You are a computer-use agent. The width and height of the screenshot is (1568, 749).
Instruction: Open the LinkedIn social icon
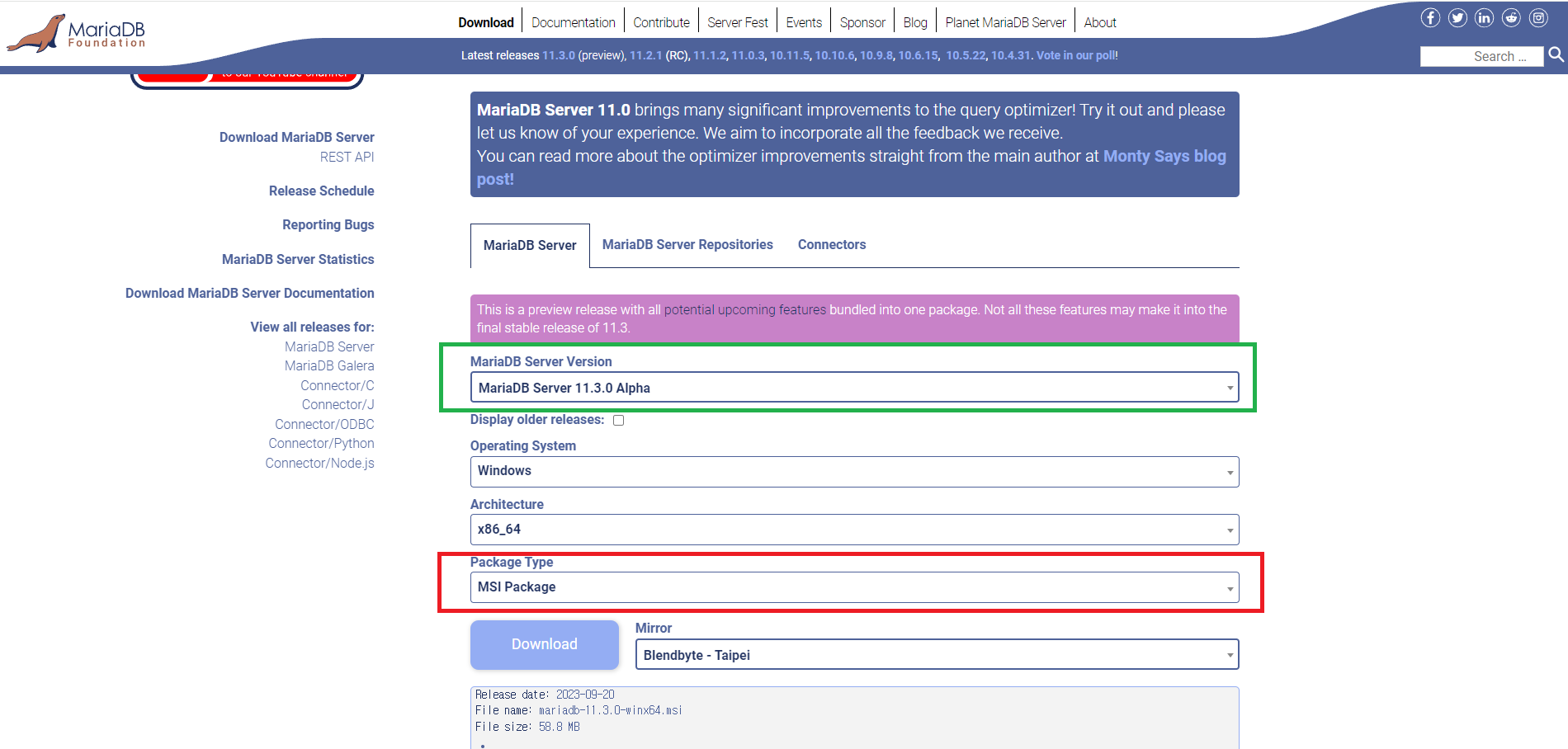1484,17
